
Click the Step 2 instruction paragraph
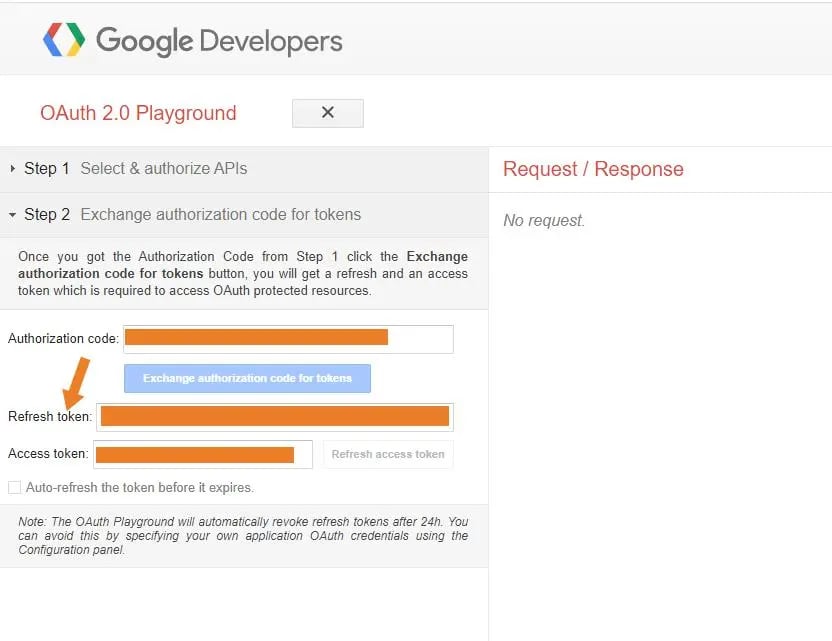[243, 273]
